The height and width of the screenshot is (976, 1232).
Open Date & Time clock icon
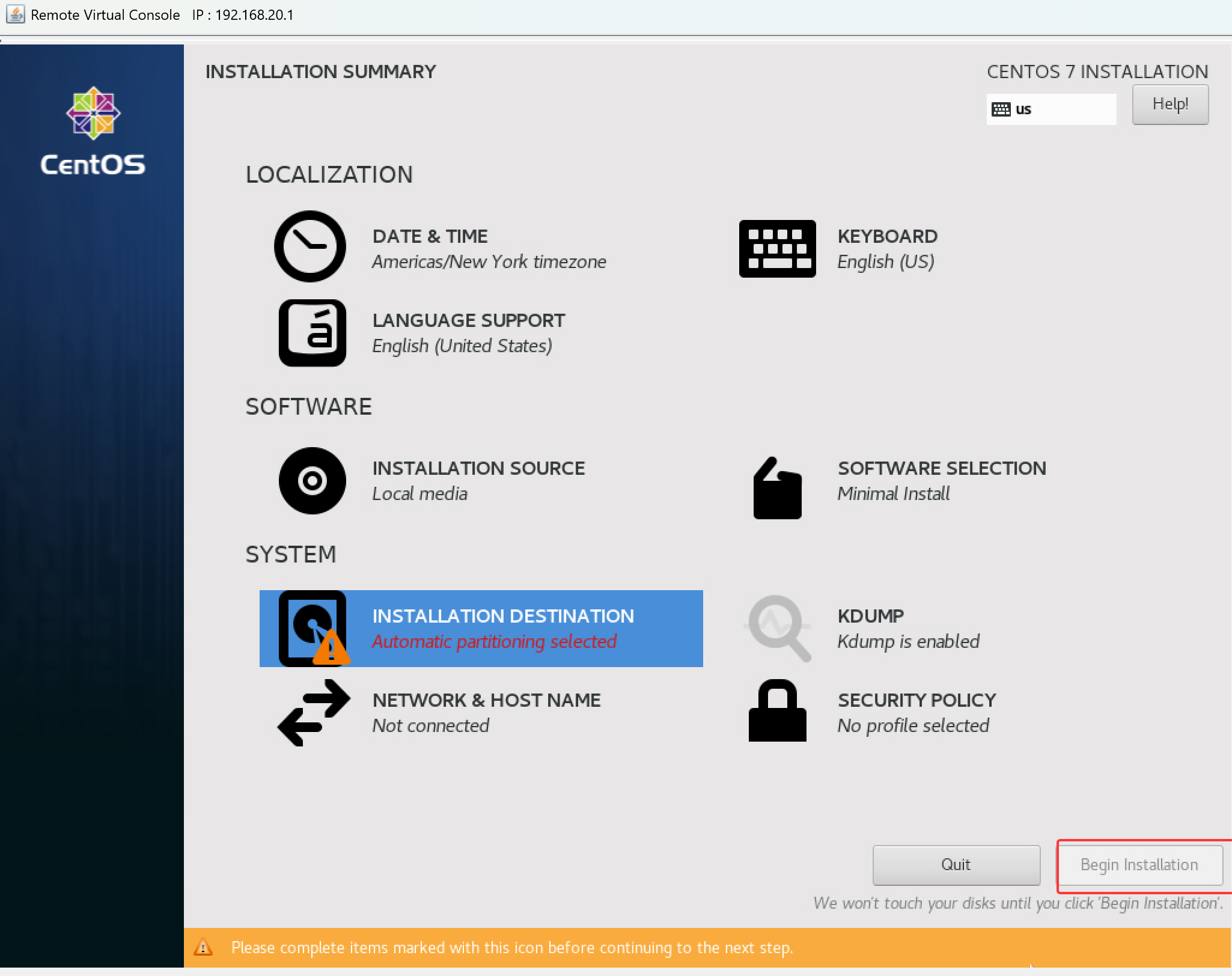click(310, 246)
